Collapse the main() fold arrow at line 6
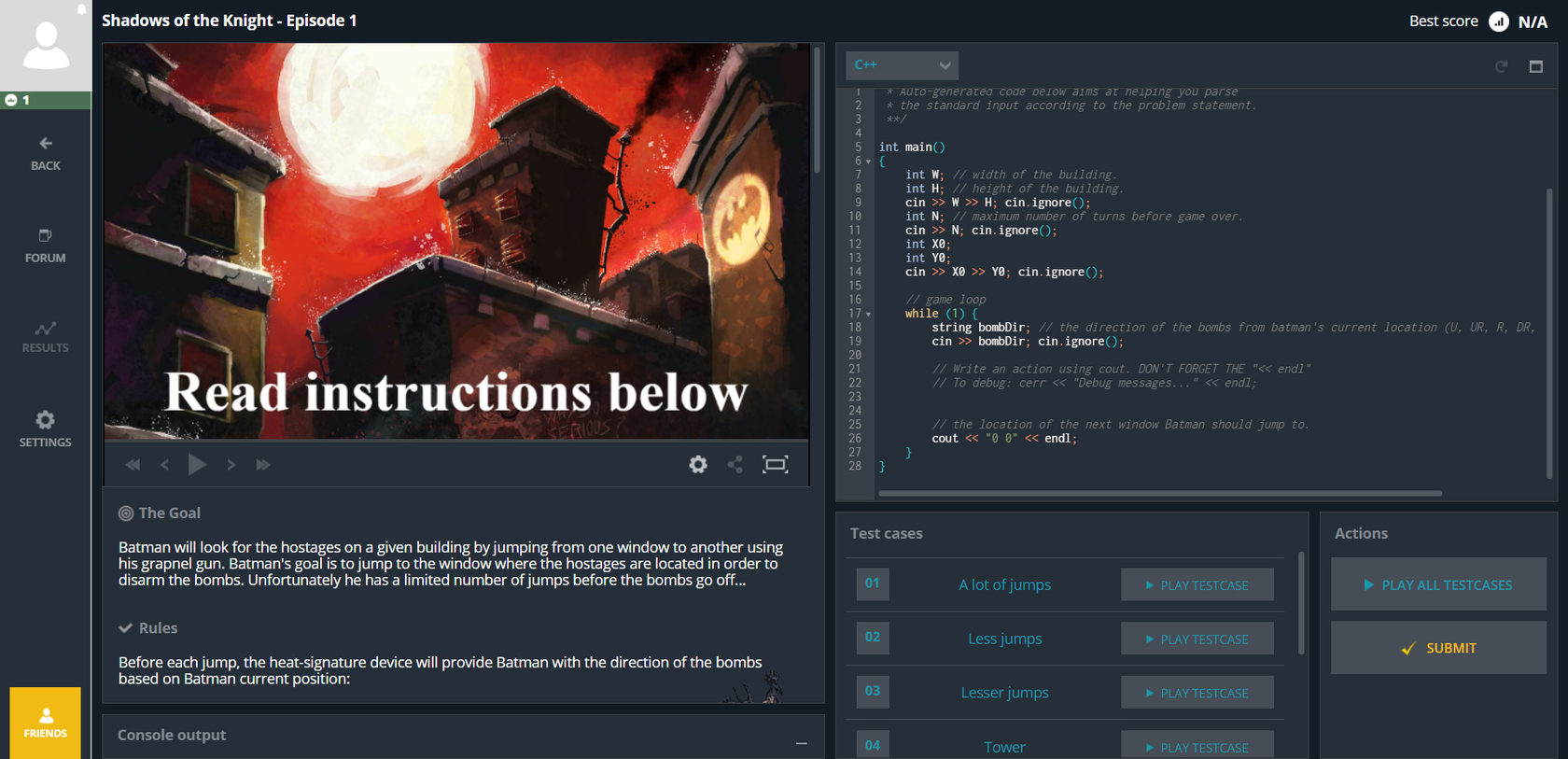Screen dimensions: 1568x759 click(x=869, y=162)
